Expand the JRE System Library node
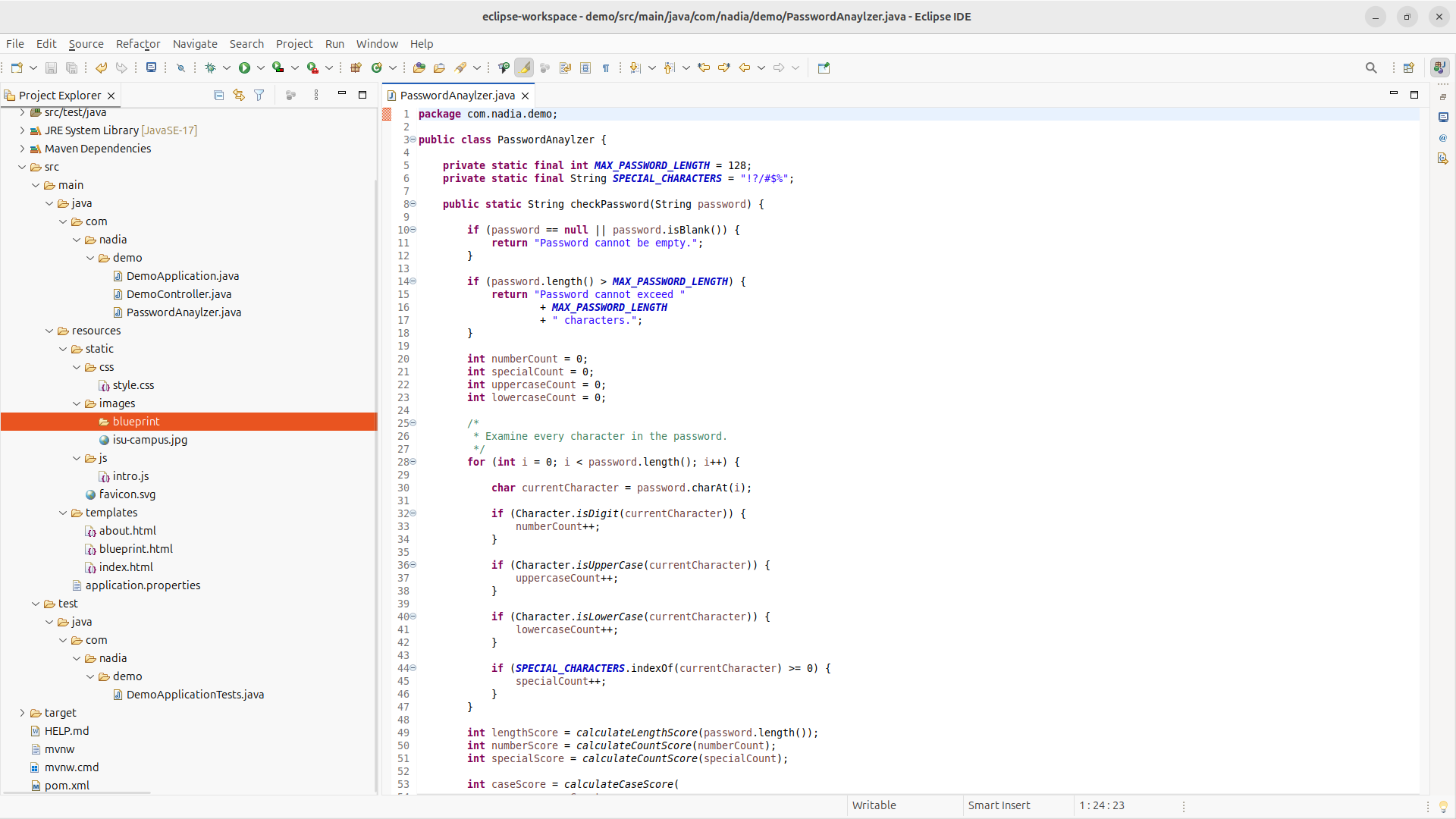This screenshot has width=1456, height=819. [x=22, y=130]
